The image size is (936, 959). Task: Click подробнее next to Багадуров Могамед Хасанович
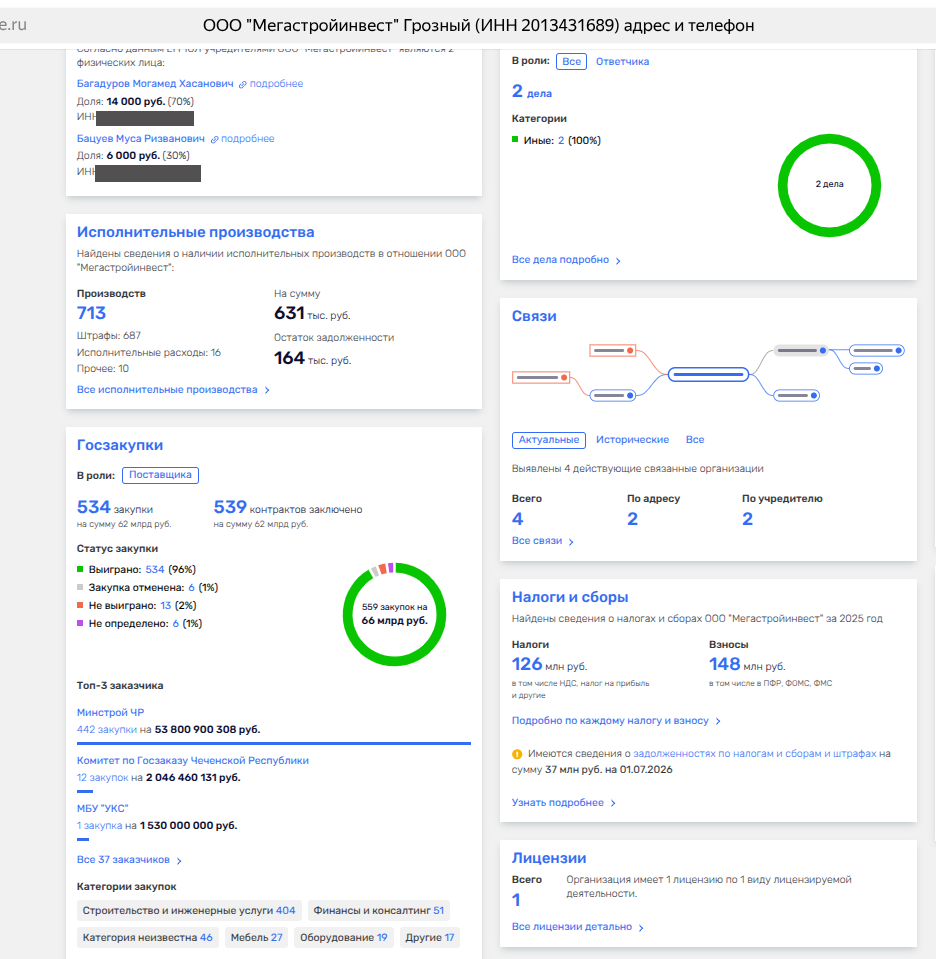[276, 84]
